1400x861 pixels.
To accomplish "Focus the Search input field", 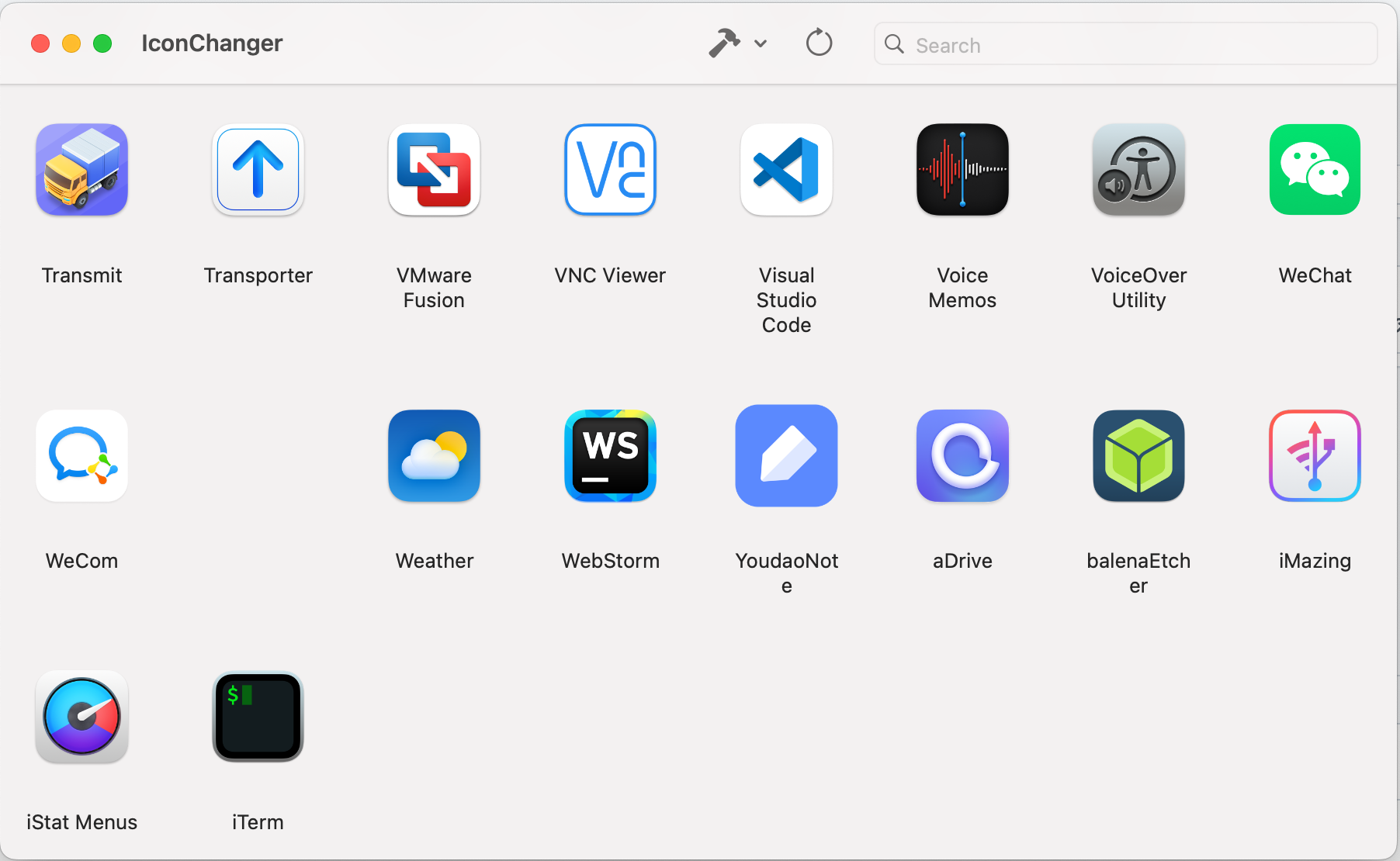I will point(1125,44).
